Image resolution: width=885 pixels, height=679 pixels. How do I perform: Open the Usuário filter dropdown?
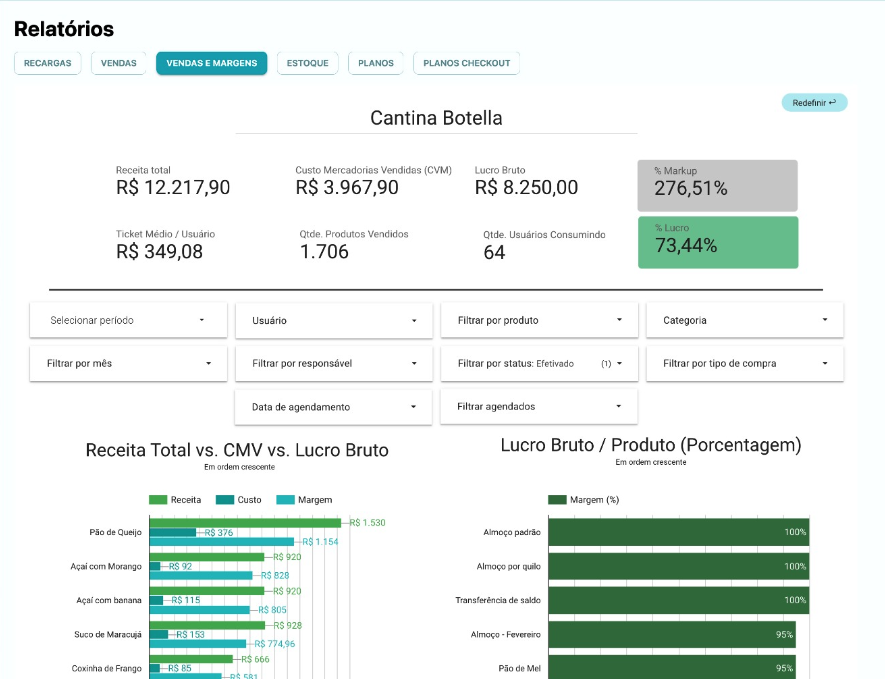333,320
